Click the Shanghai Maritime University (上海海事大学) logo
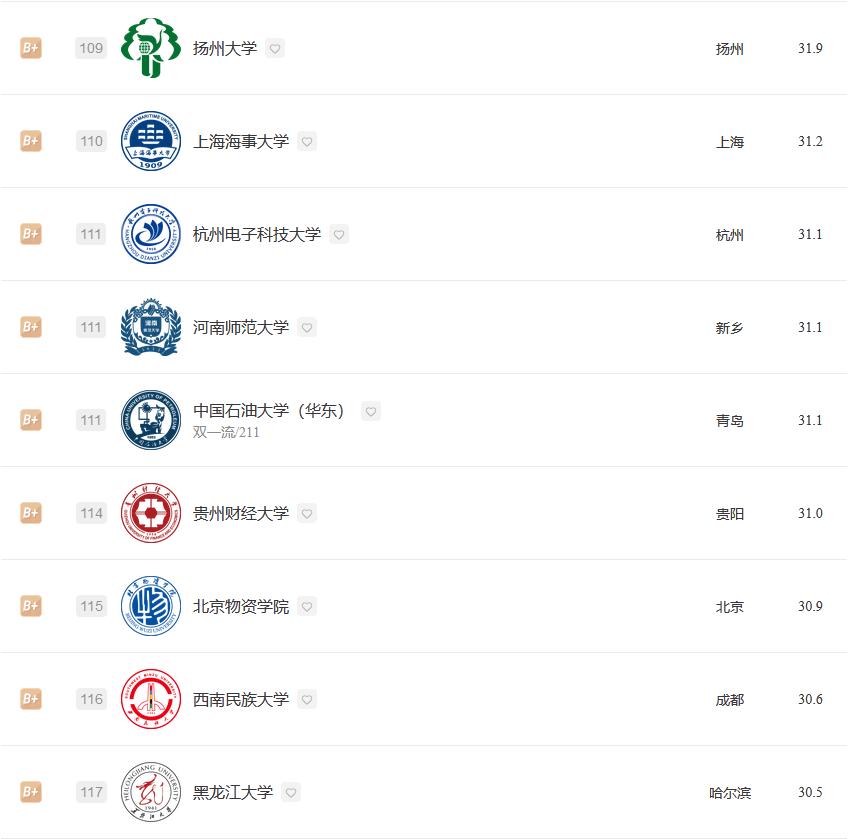The height and width of the screenshot is (839, 848). pos(151,141)
